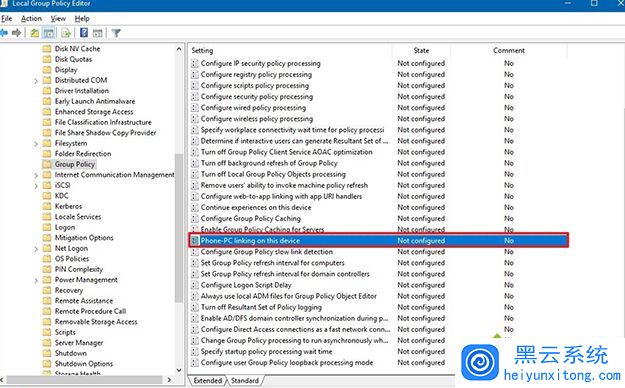Select 'Continue experiences on this device' setting
This screenshot has width=625, height=388.
[x=256, y=207]
